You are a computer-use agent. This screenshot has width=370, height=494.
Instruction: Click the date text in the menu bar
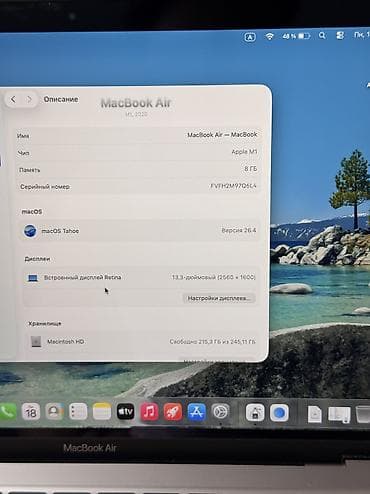tap(362, 34)
